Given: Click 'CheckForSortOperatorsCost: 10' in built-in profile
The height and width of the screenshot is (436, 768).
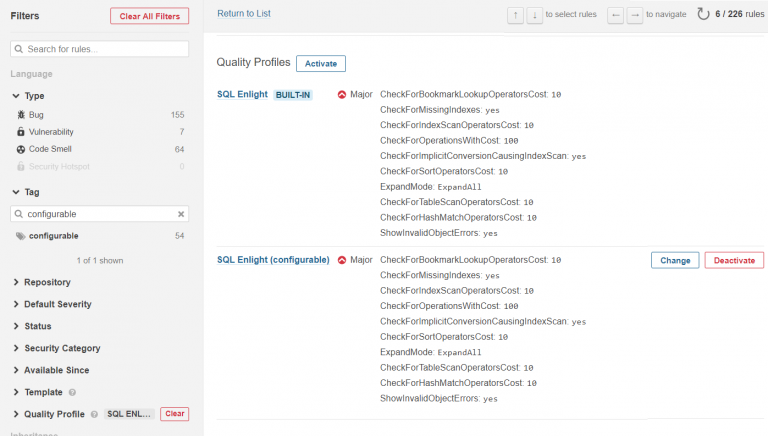Looking at the screenshot, I should pyautogui.click(x=444, y=171).
